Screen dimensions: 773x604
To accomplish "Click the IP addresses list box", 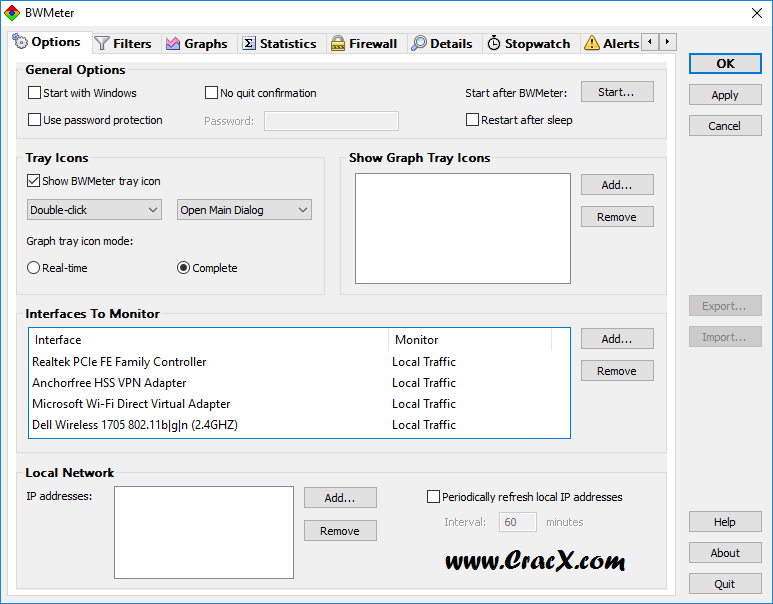I will 204,533.
